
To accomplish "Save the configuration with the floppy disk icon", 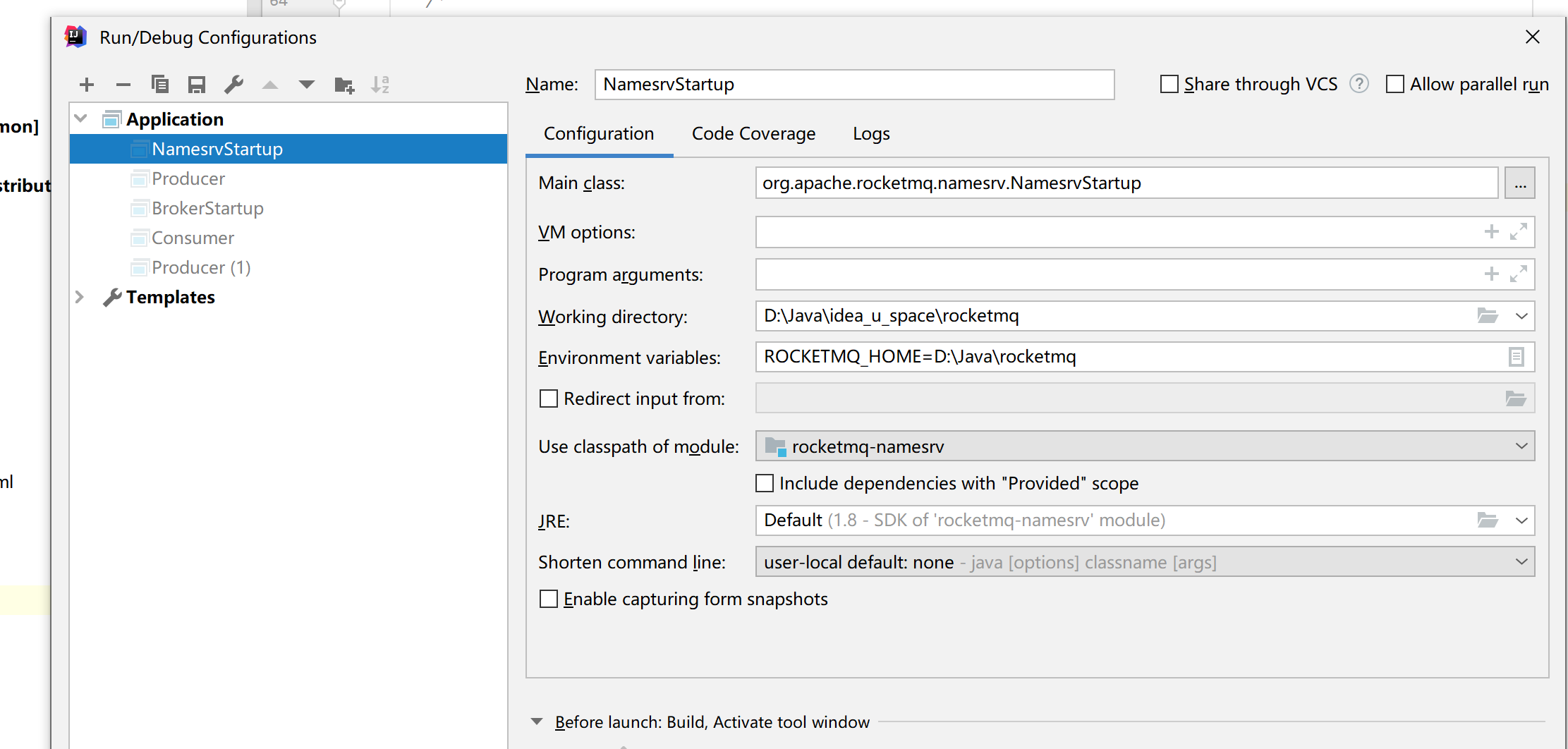I will (197, 85).
